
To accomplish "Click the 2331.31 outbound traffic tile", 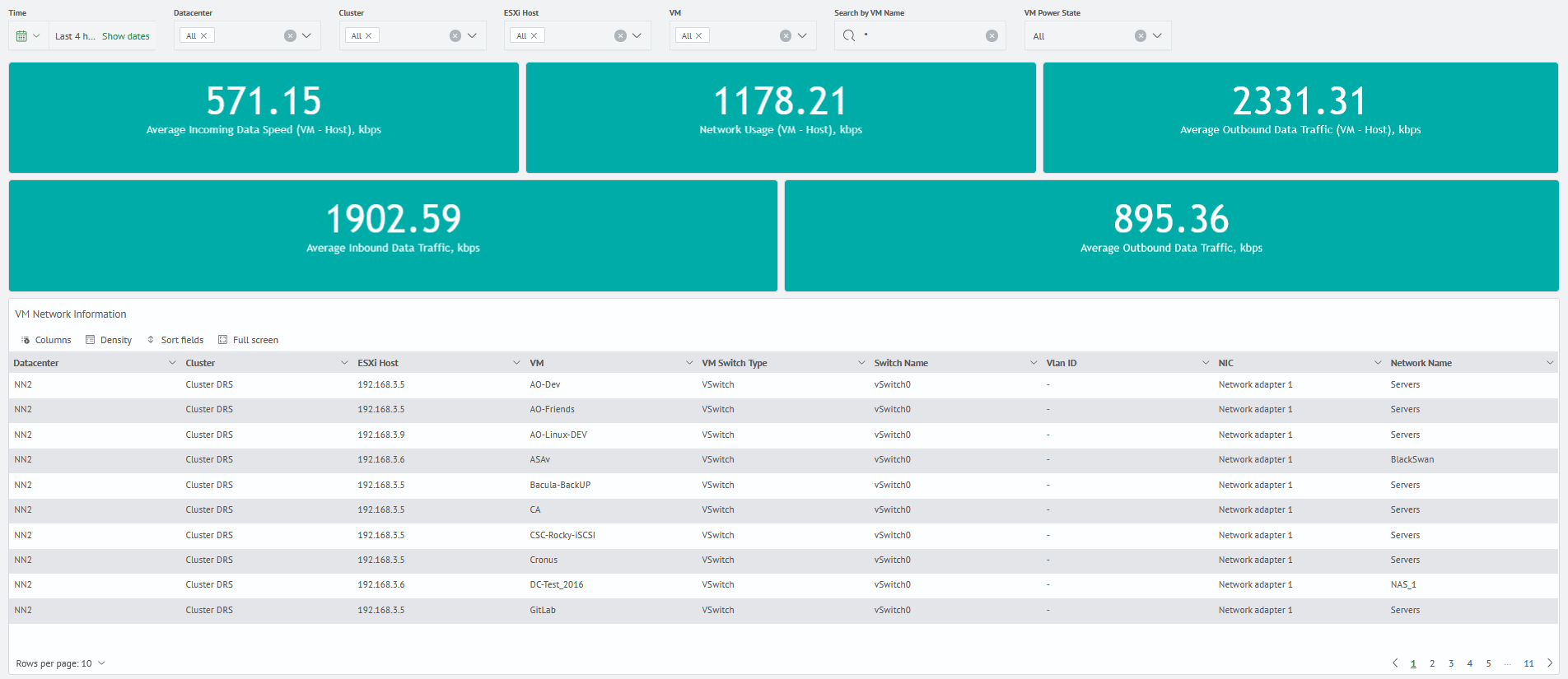I will point(1300,118).
